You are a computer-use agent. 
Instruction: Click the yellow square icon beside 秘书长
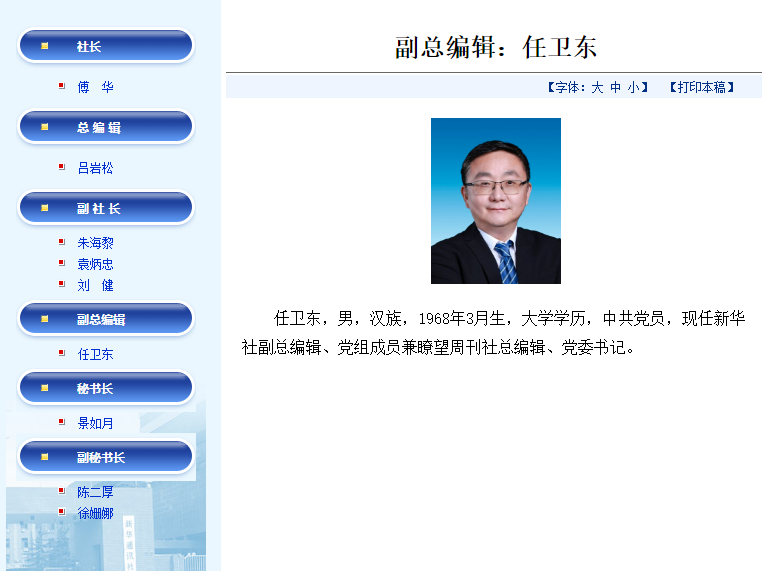(x=44, y=388)
